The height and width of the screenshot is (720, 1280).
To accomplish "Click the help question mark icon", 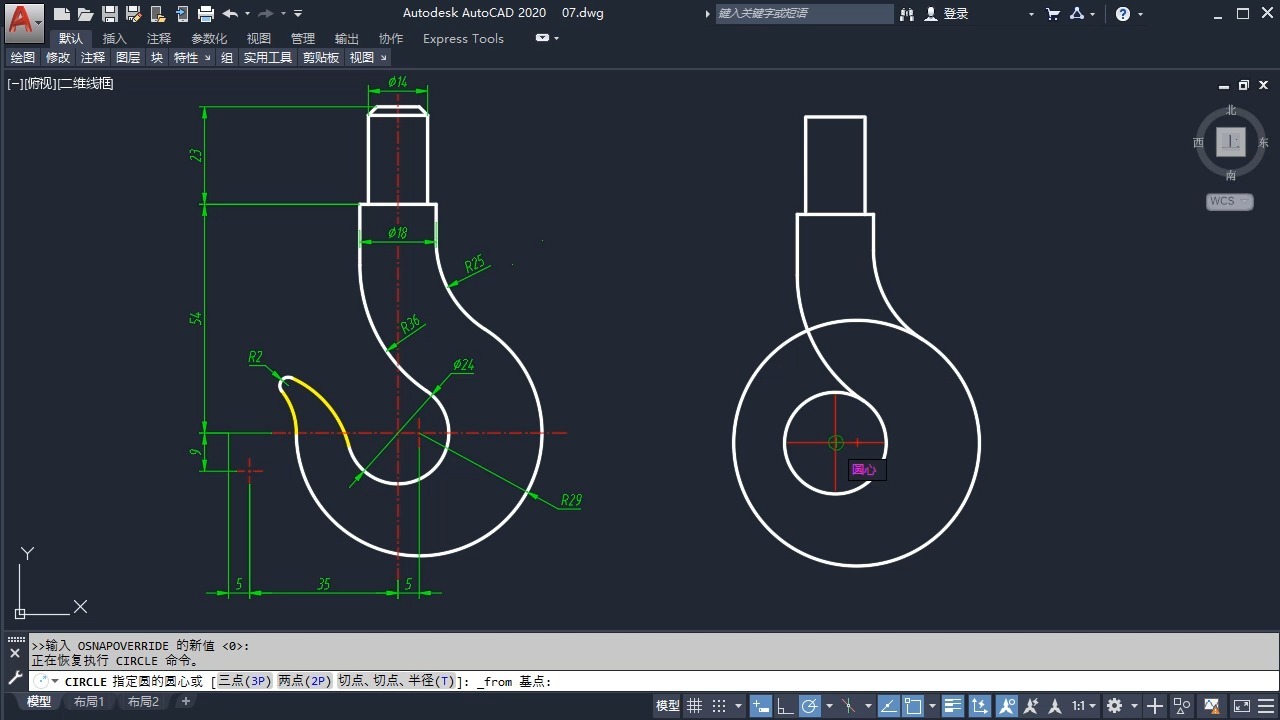I will point(1123,14).
